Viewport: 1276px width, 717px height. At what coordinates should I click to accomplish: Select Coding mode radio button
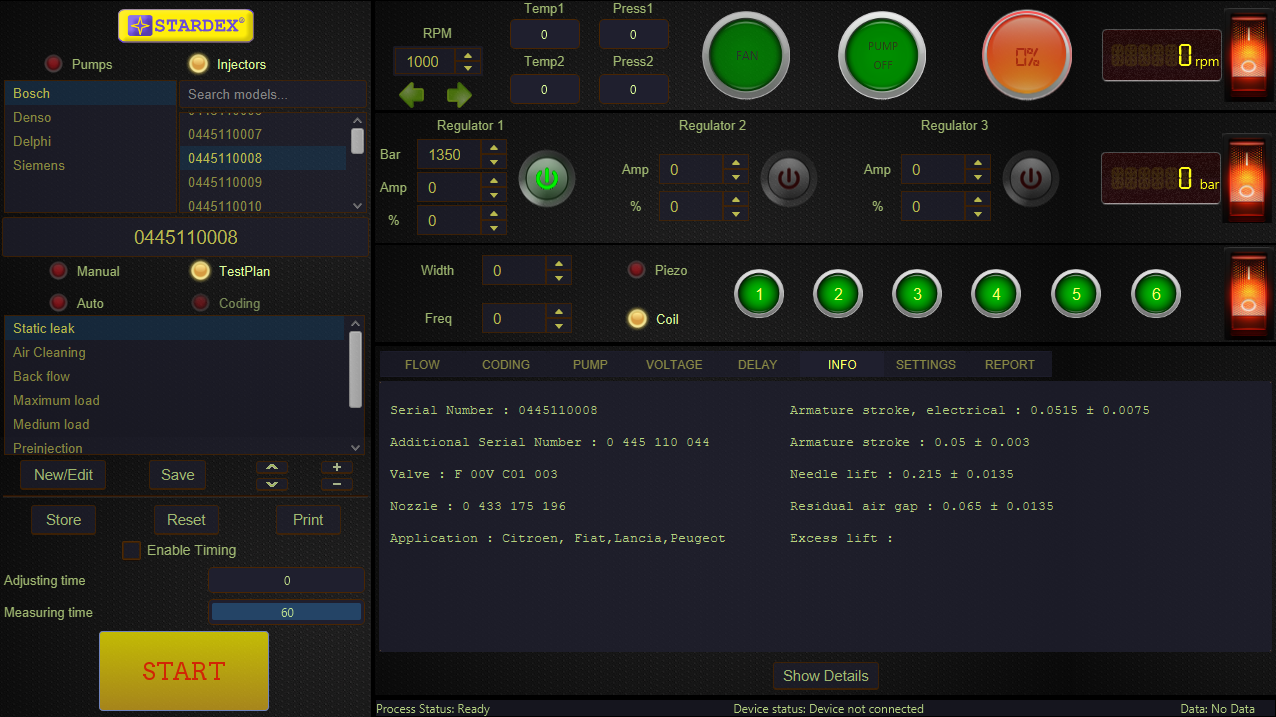200,303
